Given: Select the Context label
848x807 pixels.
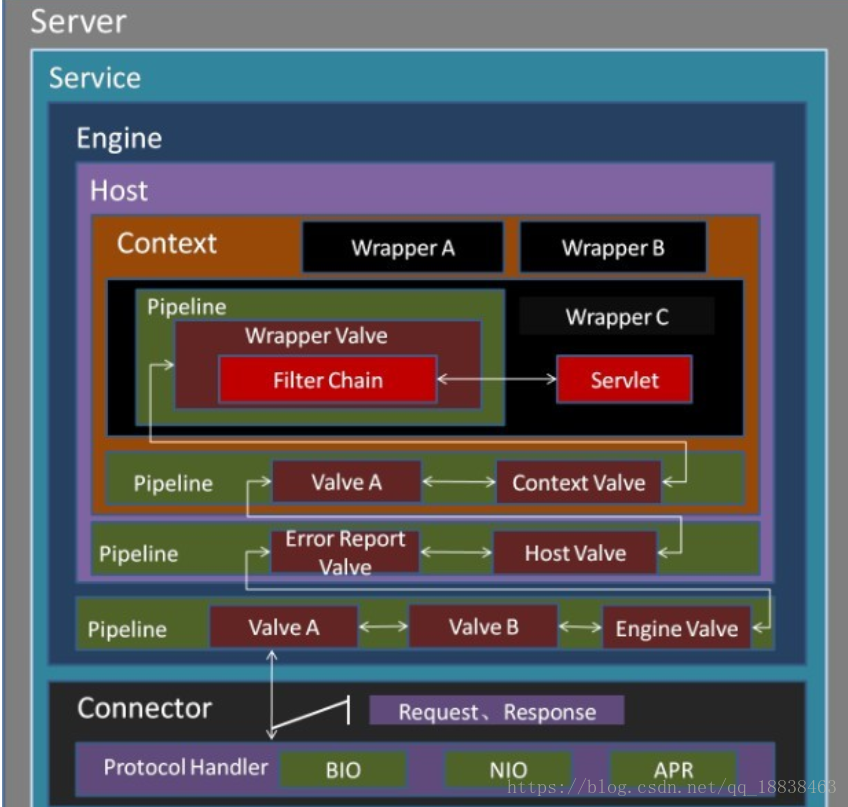Looking at the screenshot, I should [167, 243].
